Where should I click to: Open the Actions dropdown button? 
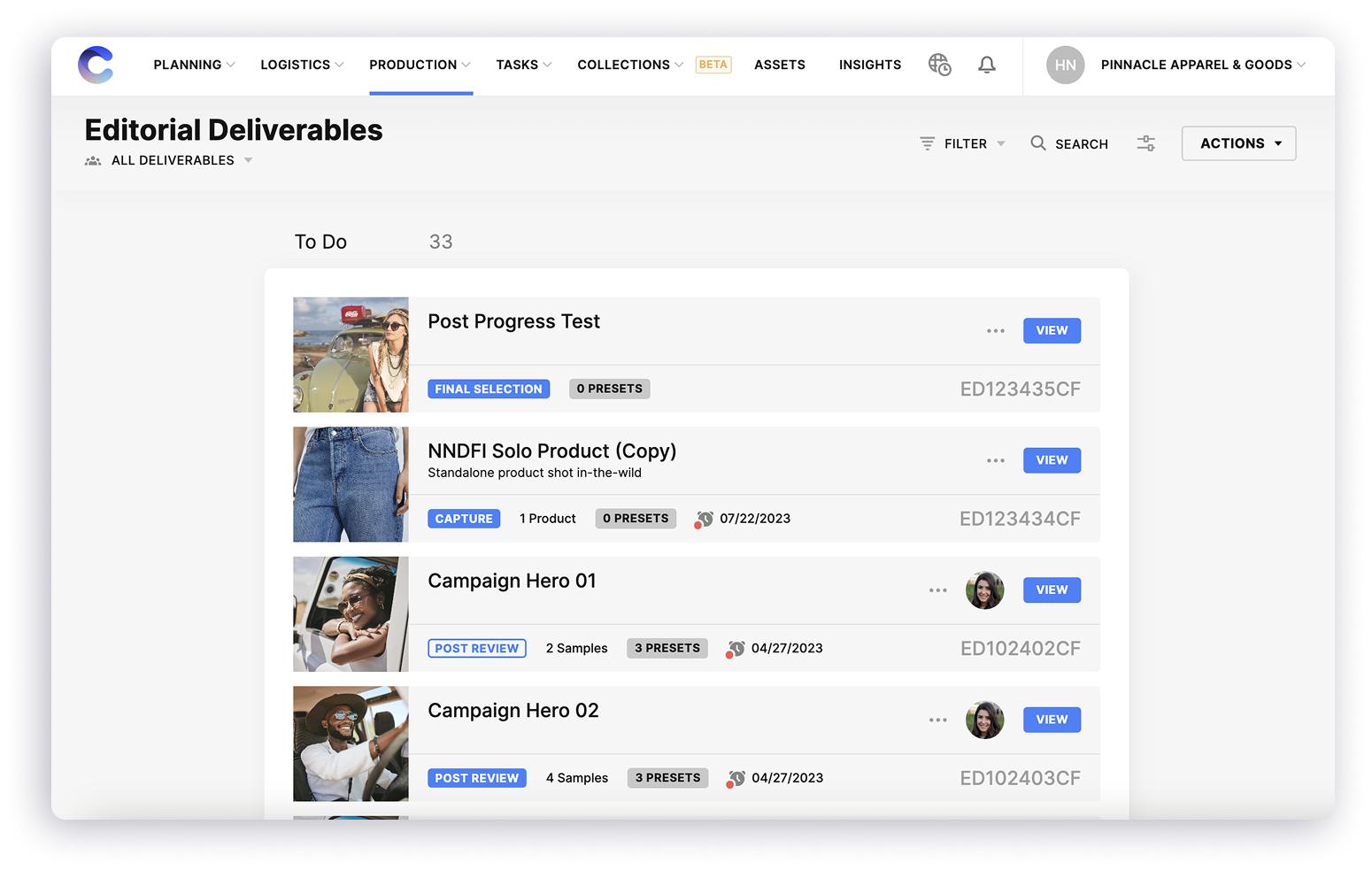coord(1238,143)
